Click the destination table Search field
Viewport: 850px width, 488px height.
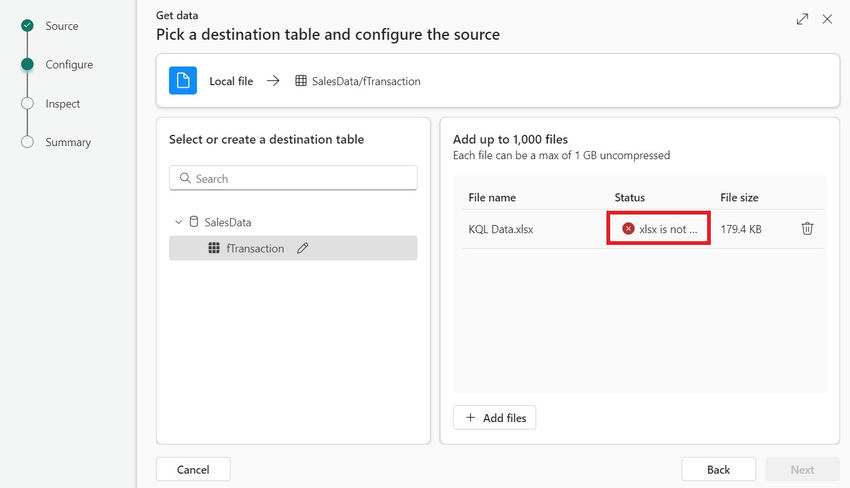coord(293,178)
